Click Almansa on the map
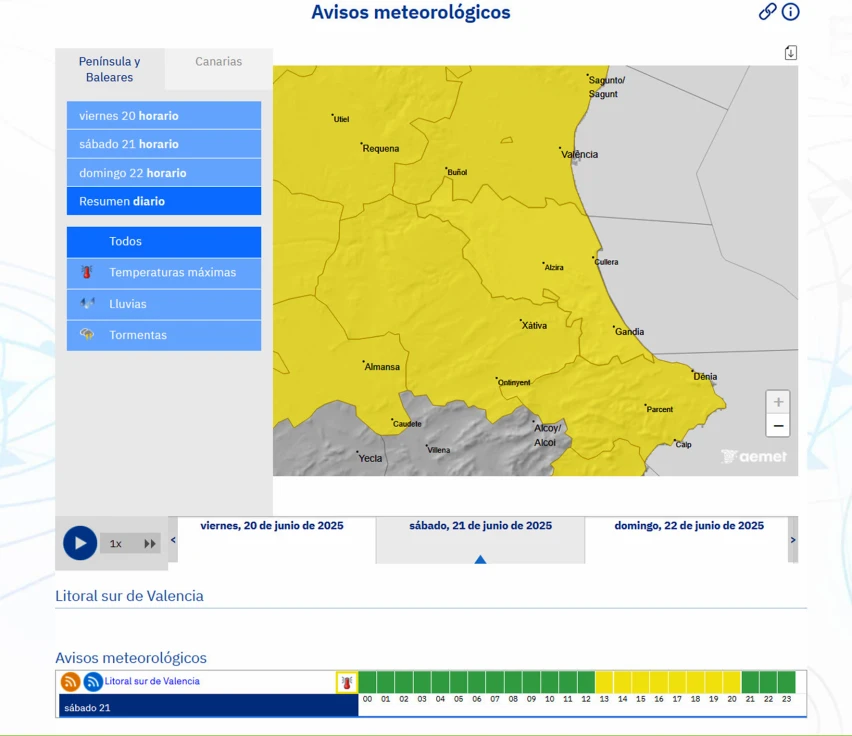852x736 pixels. pyautogui.click(x=382, y=367)
